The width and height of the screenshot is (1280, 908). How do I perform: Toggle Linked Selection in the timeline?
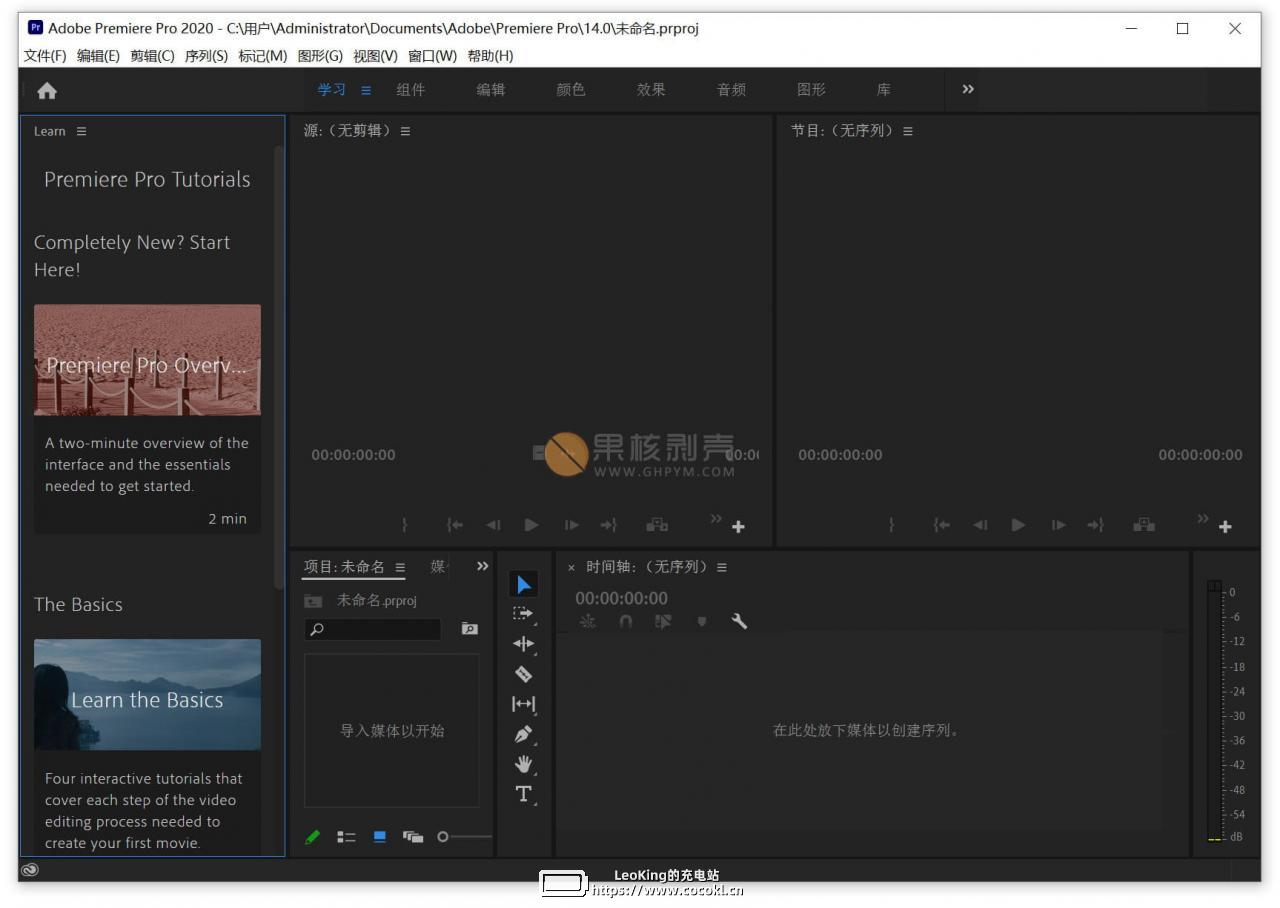[663, 621]
